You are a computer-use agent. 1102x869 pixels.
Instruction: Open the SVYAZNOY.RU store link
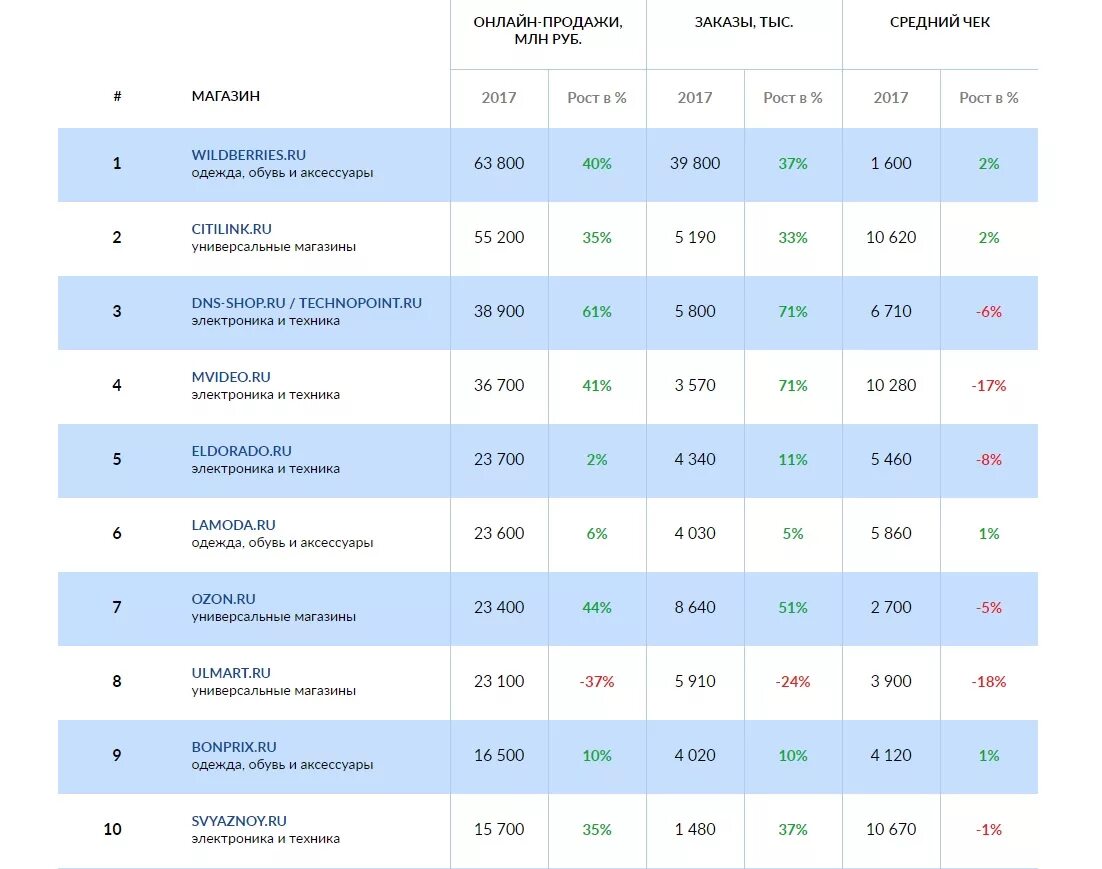pos(238,820)
